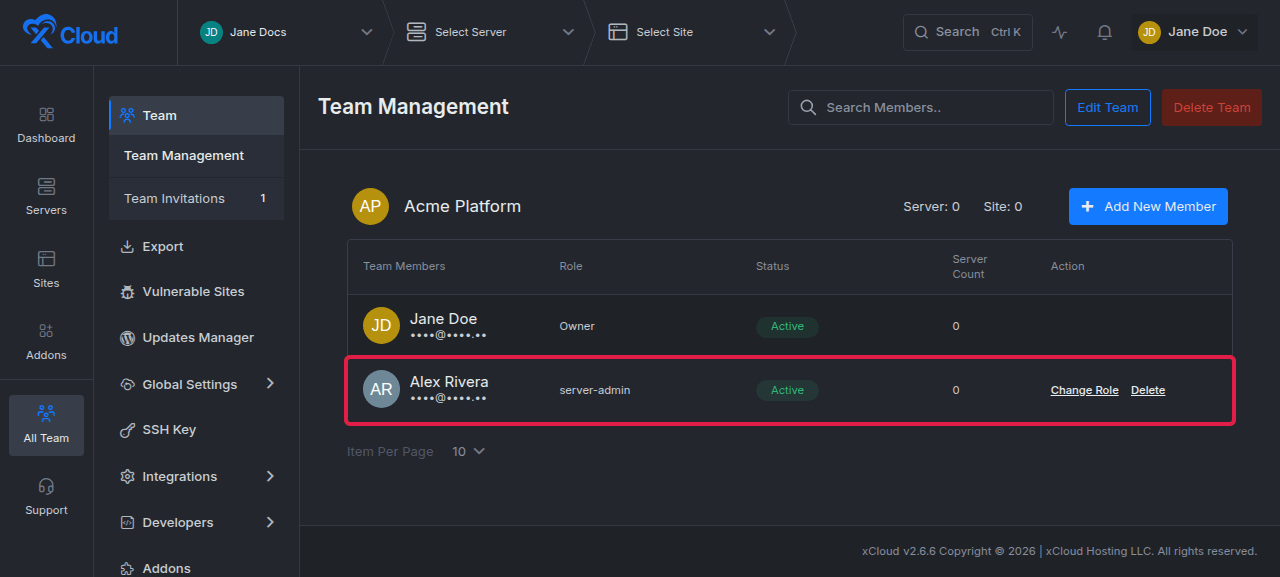Viewport: 1280px width, 577px height.
Task: Open Servers from the left rail
Action: click(46, 197)
